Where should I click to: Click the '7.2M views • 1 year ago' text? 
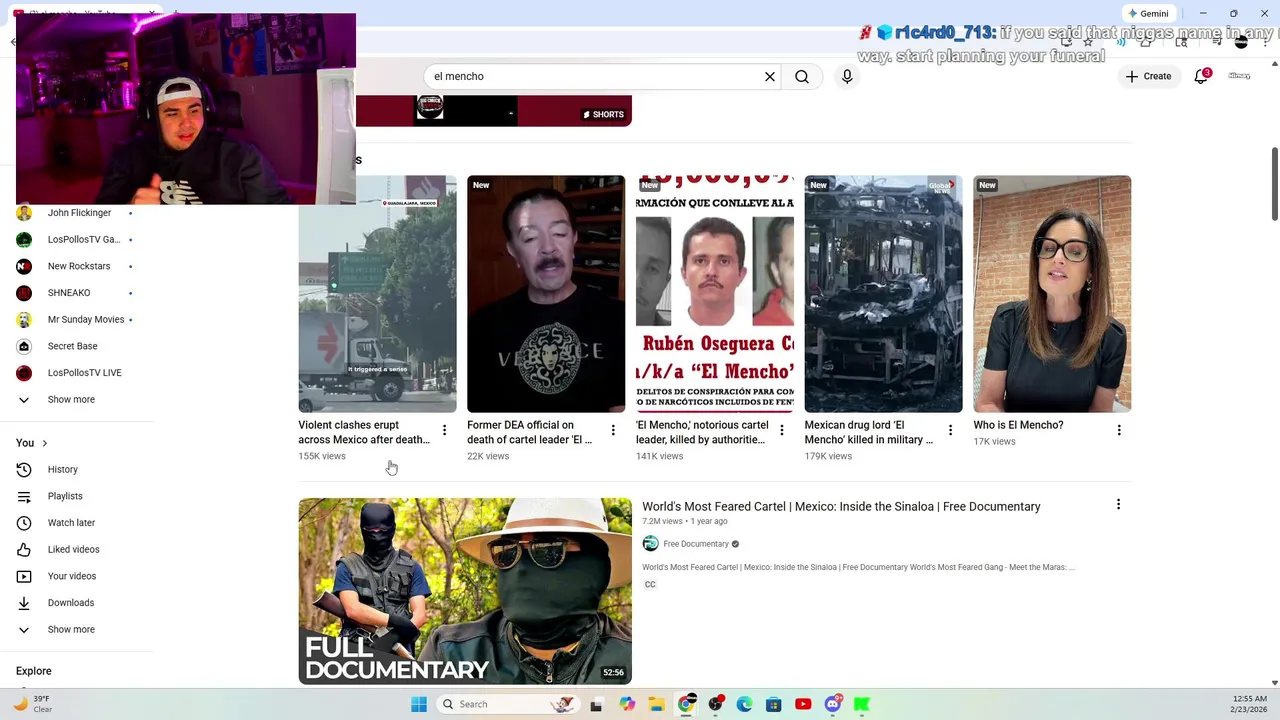point(685,521)
